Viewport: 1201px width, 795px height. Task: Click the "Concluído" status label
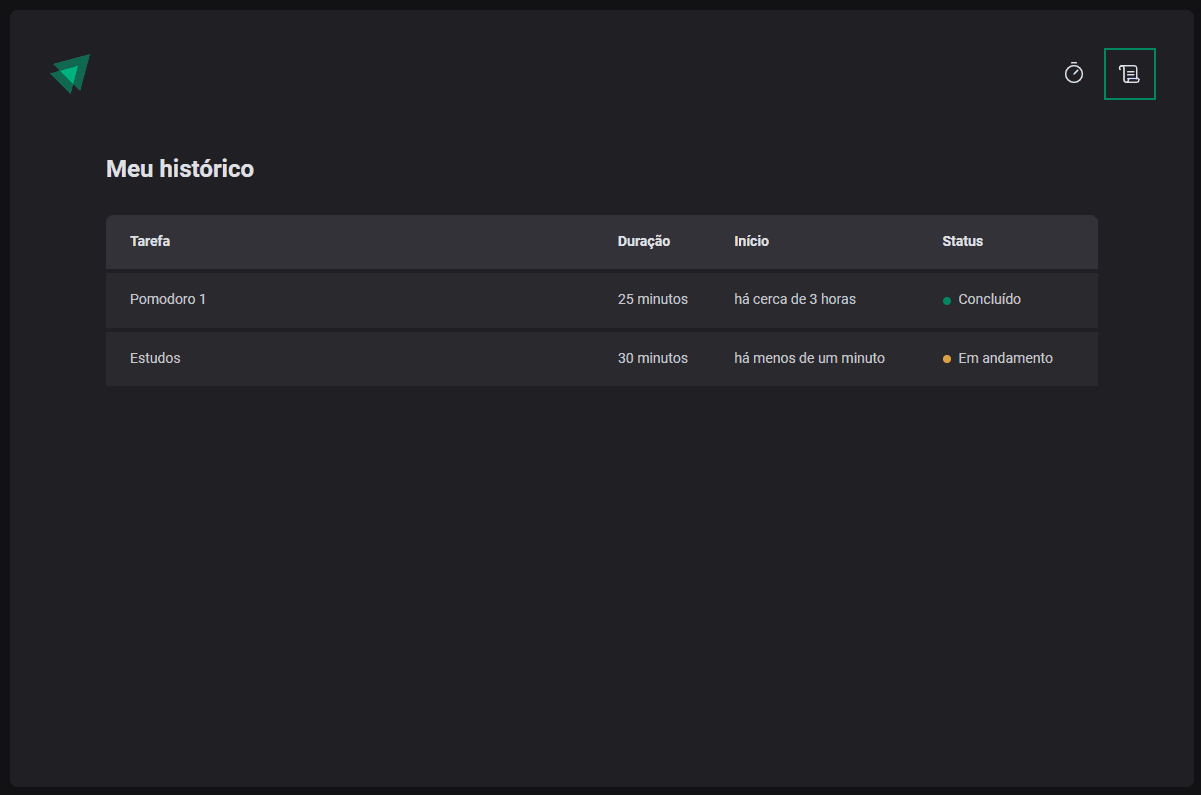(x=989, y=299)
